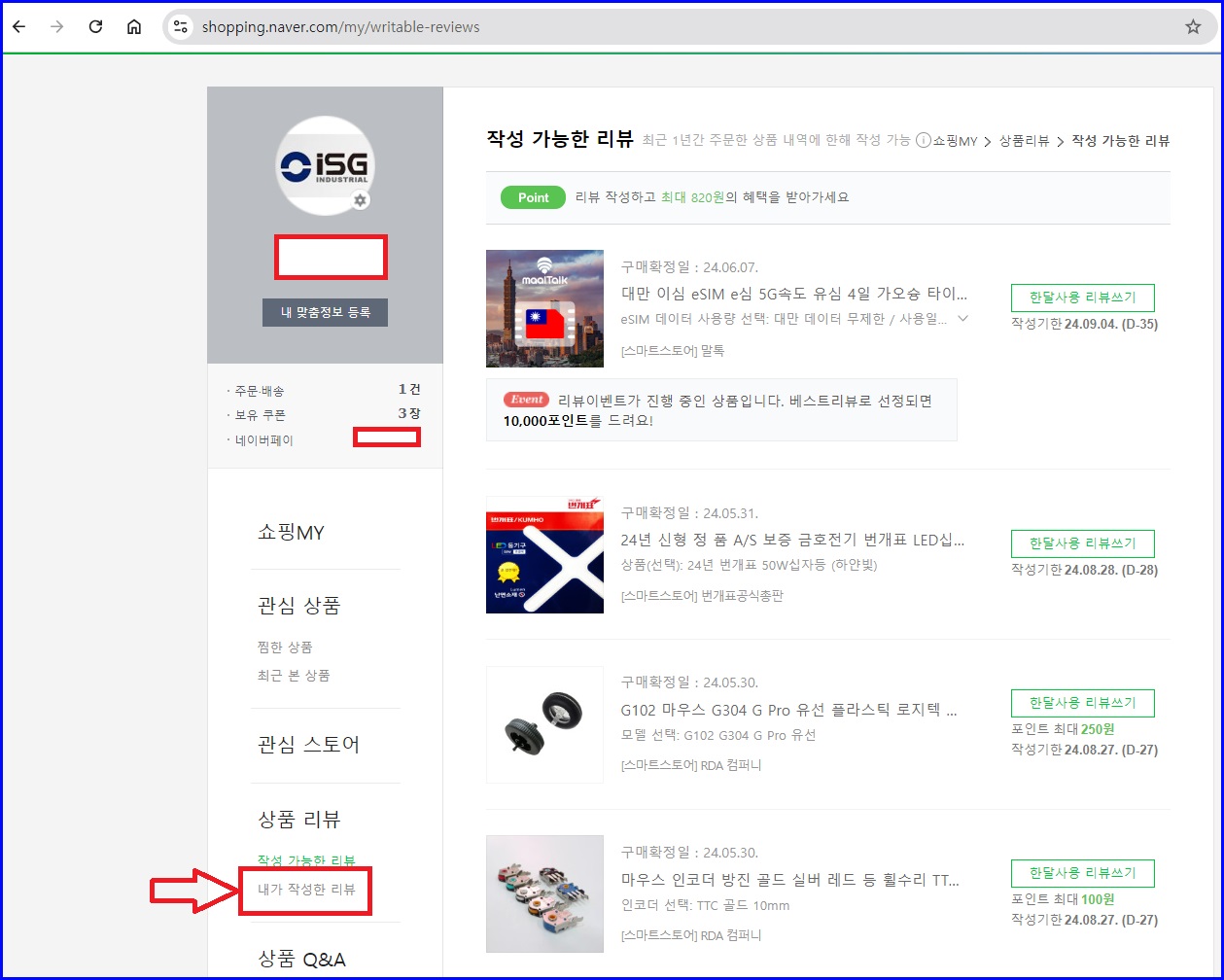View site information icon in address bar

point(181,27)
